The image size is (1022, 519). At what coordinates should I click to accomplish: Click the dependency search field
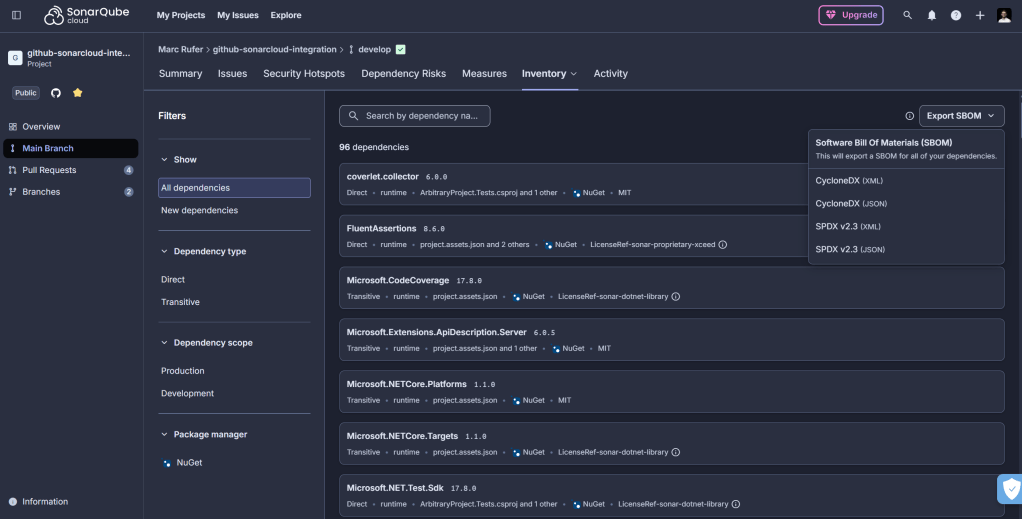pyautogui.click(x=415, y=116)
